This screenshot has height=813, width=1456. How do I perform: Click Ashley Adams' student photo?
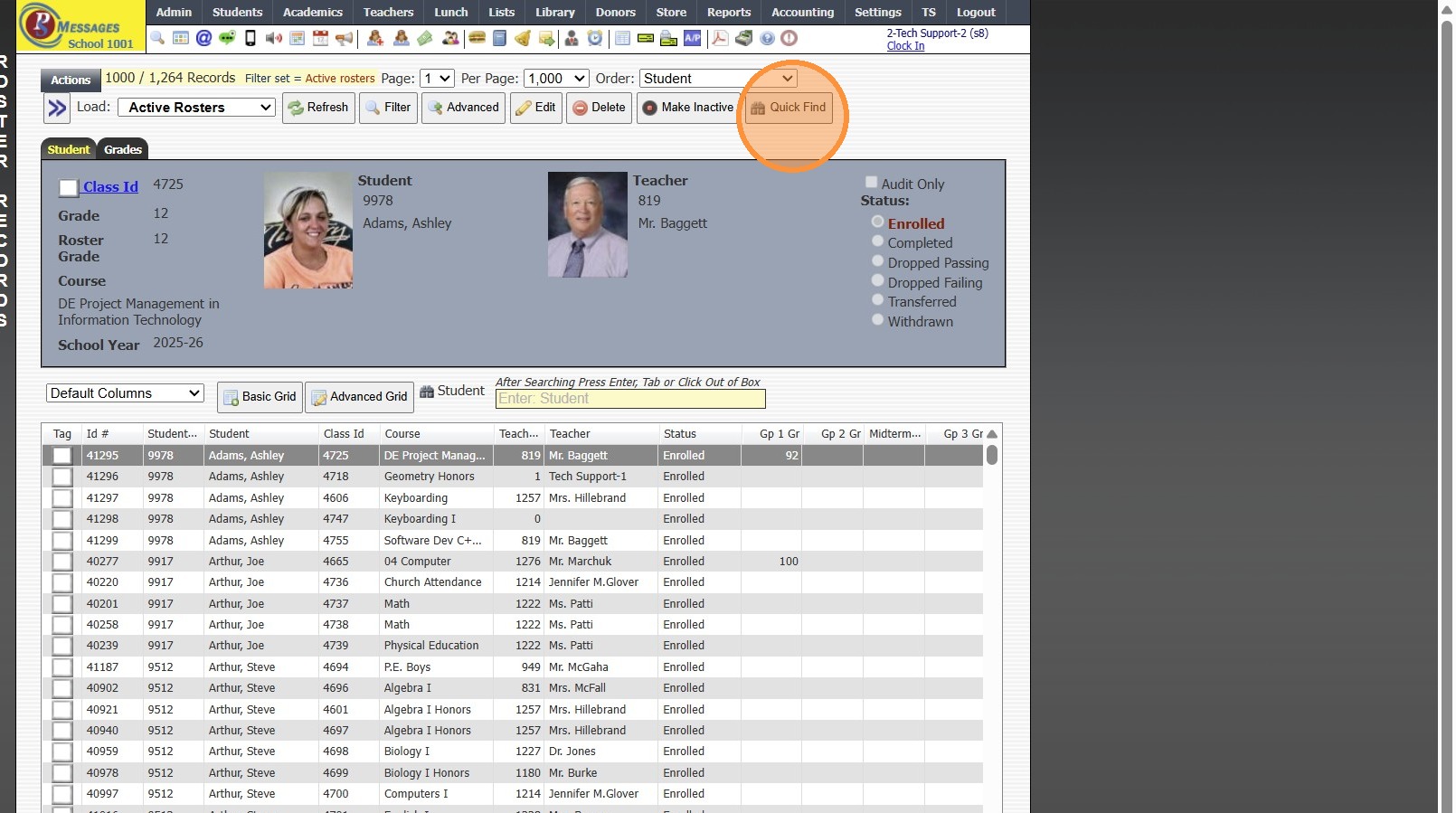click(x=308, y=231)
